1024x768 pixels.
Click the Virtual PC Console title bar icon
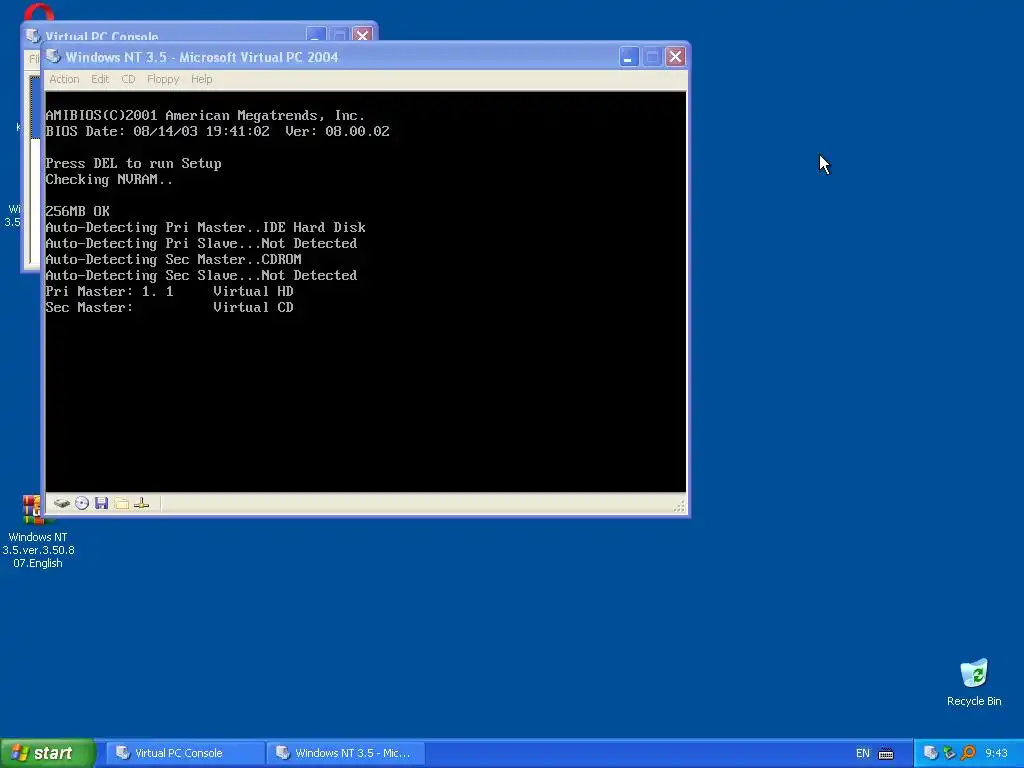point(33,35)
